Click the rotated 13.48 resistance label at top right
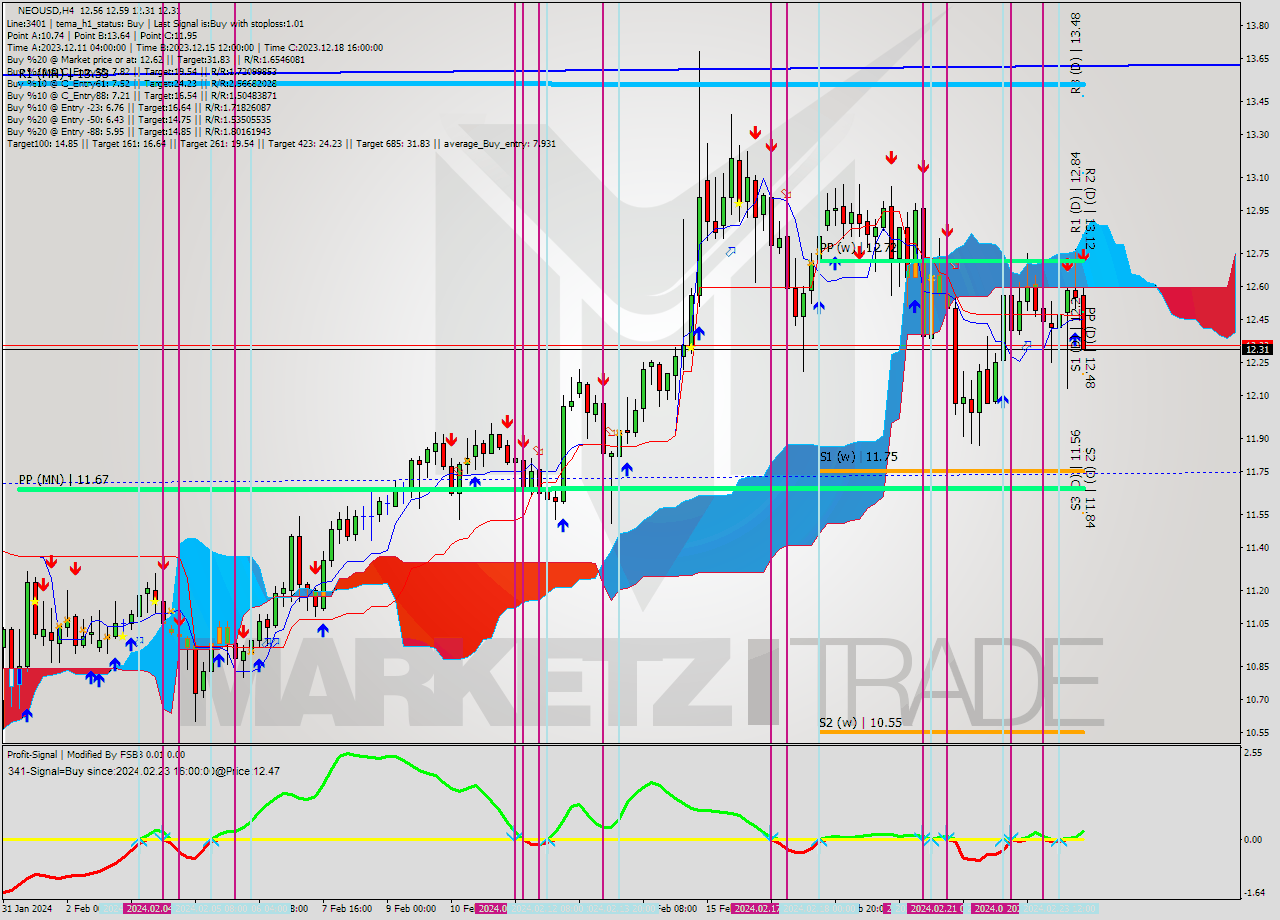This screenshot has height=920, width=1280. pos(1075,52)
